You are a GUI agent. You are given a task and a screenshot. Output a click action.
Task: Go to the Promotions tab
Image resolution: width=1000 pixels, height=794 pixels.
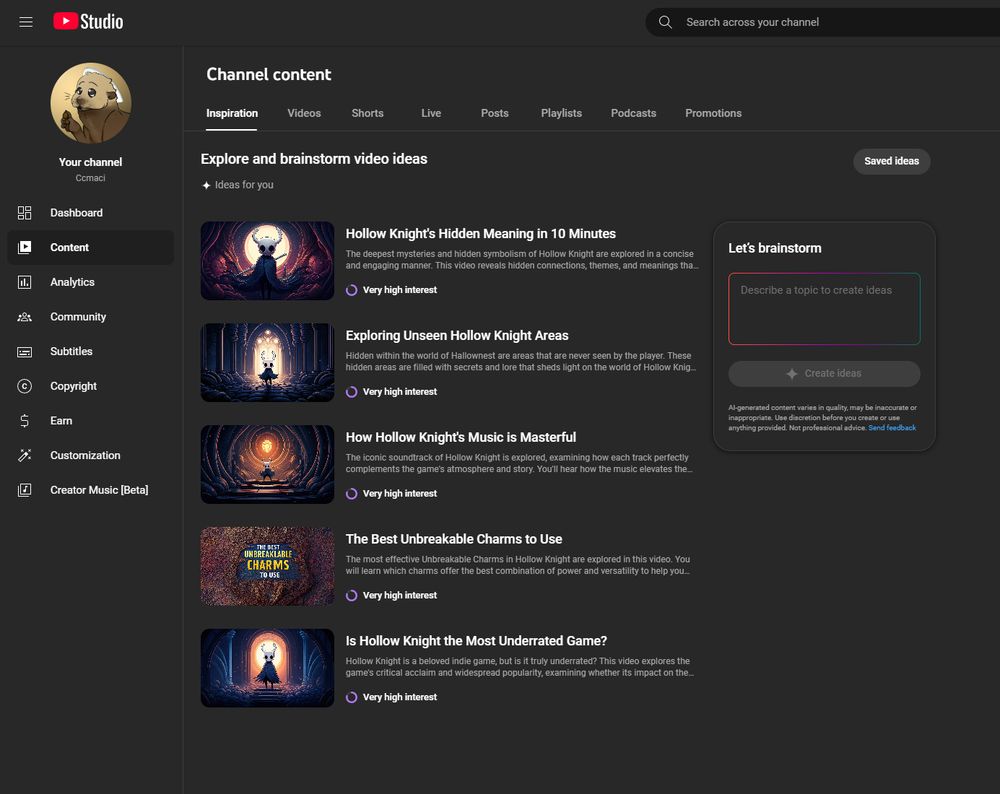pos(713,113)
